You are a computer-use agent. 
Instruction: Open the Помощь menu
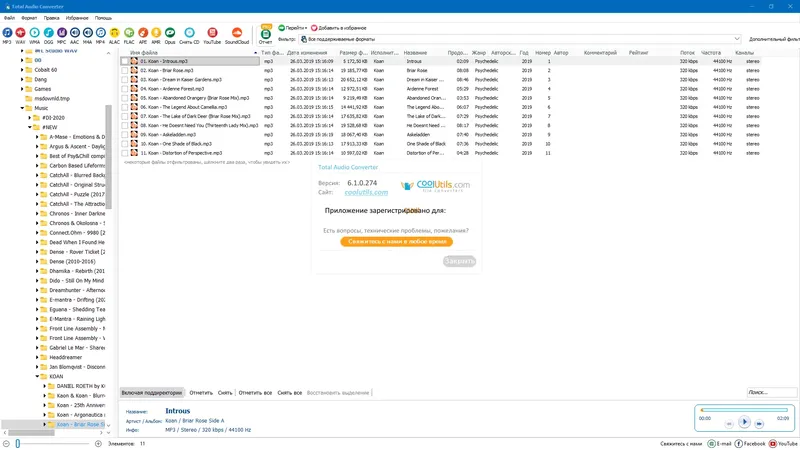point(103,18)
